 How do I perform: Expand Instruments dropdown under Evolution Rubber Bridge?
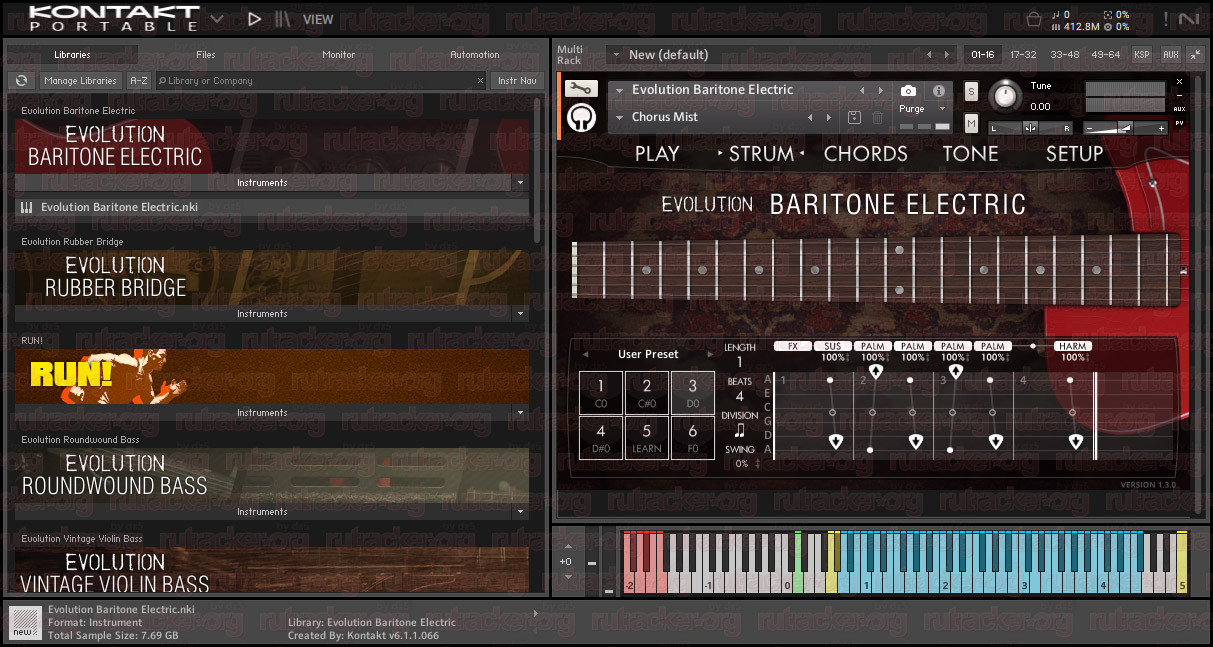coord(519,314)
